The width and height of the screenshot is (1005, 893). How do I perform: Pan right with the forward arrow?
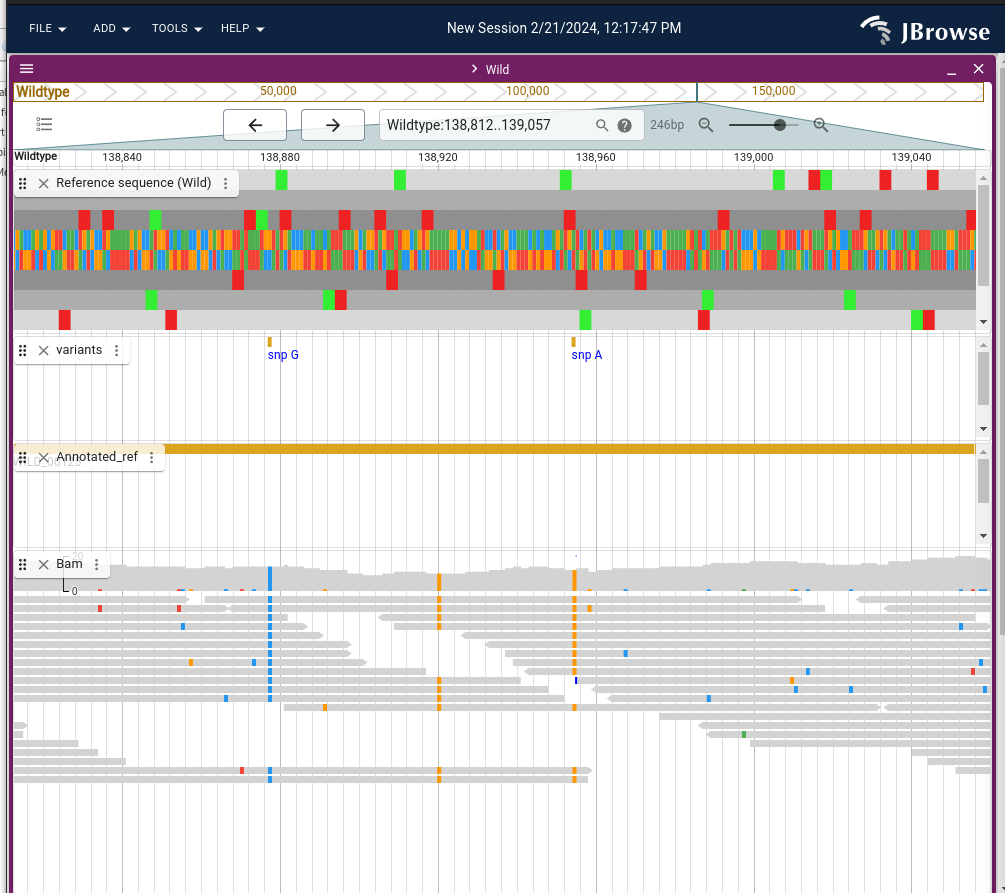(x=333, y=125)
